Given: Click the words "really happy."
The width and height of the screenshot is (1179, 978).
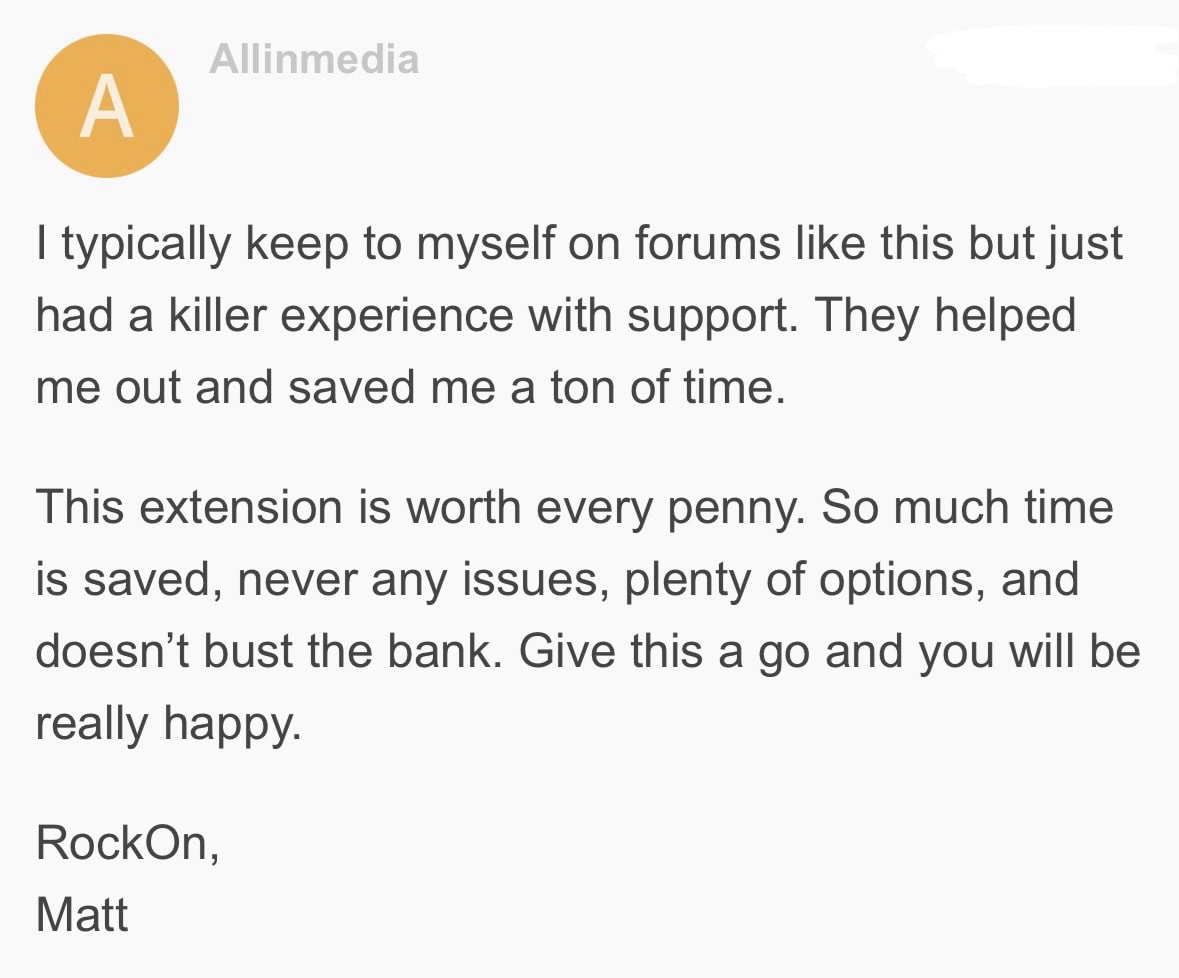Looking at the screenshot, I should click(168, 725).
